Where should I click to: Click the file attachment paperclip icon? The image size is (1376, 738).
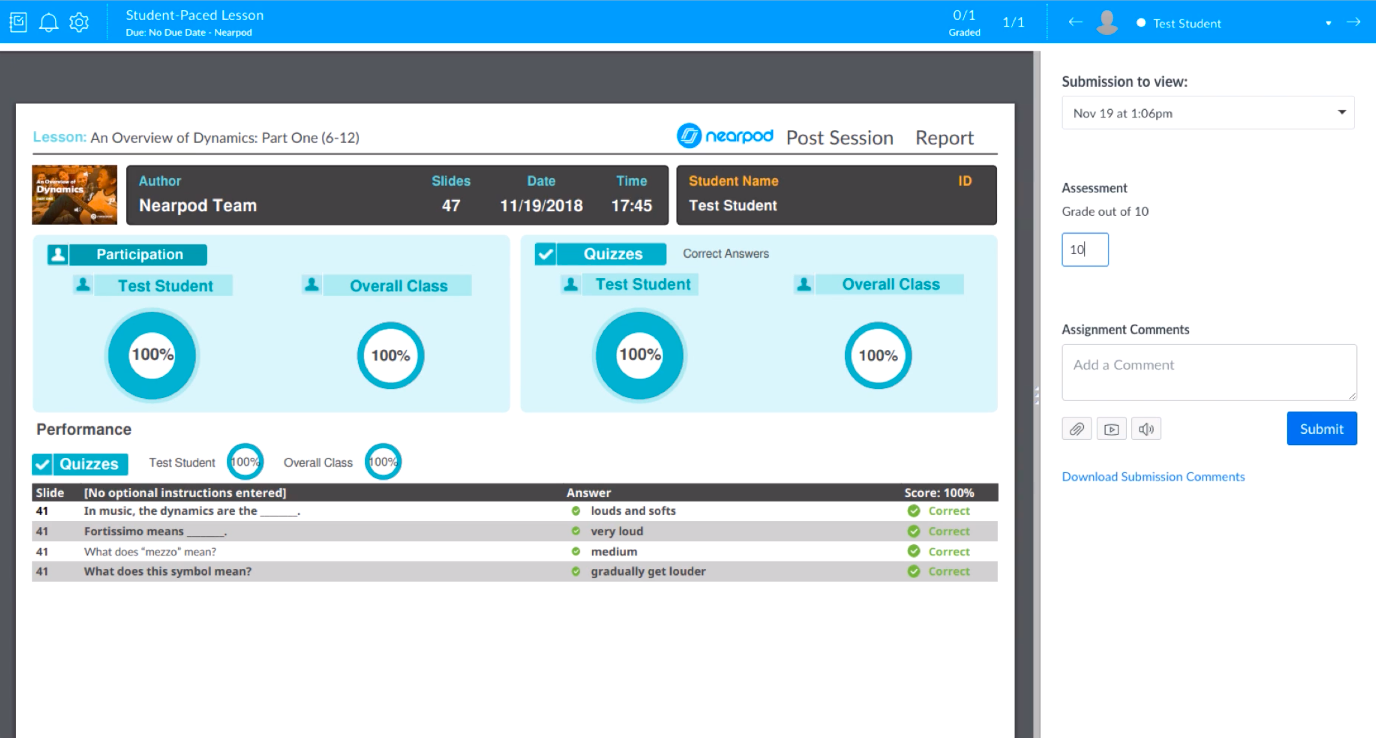(x=1076, y=429)
